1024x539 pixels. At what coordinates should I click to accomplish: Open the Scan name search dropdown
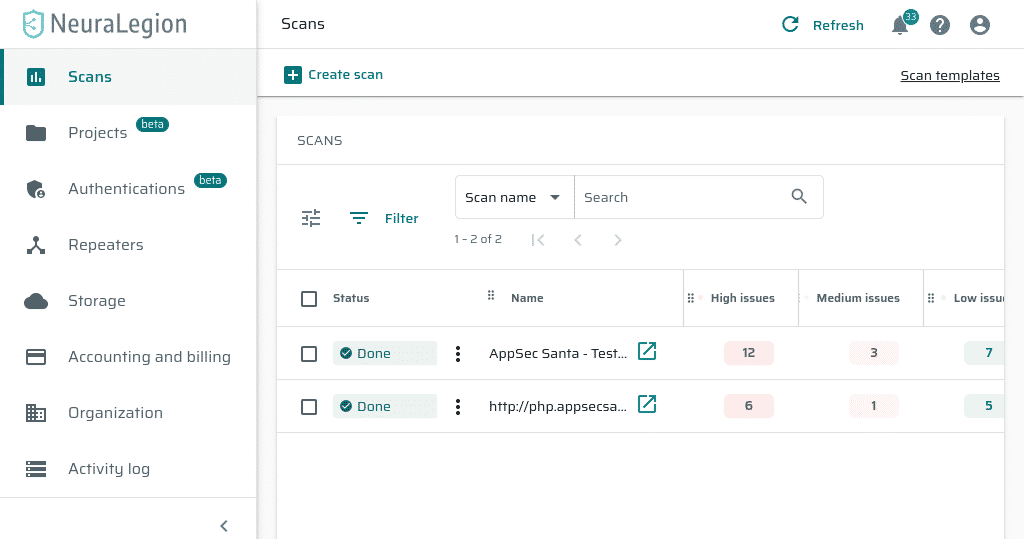pyautogui.click(x=514, y=197)
